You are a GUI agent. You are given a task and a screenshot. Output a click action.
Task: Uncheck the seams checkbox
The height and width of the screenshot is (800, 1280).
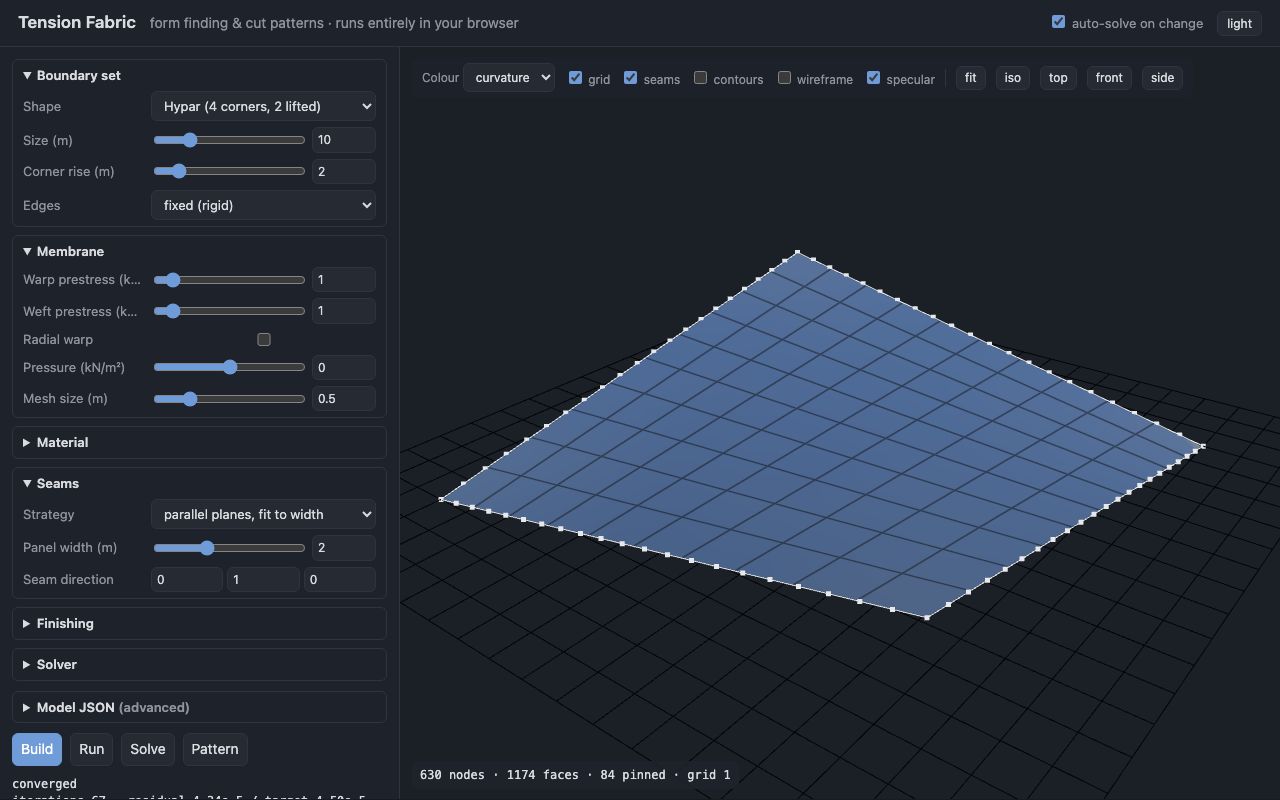click(631, 77)
